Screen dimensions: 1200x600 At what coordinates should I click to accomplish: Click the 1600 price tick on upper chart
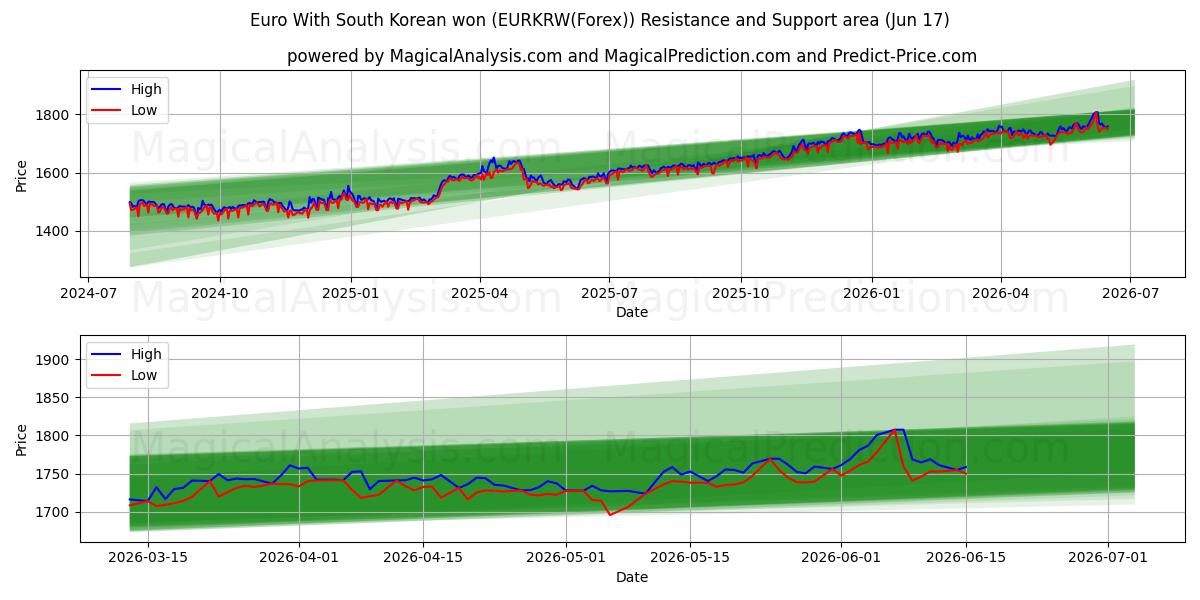55,173
